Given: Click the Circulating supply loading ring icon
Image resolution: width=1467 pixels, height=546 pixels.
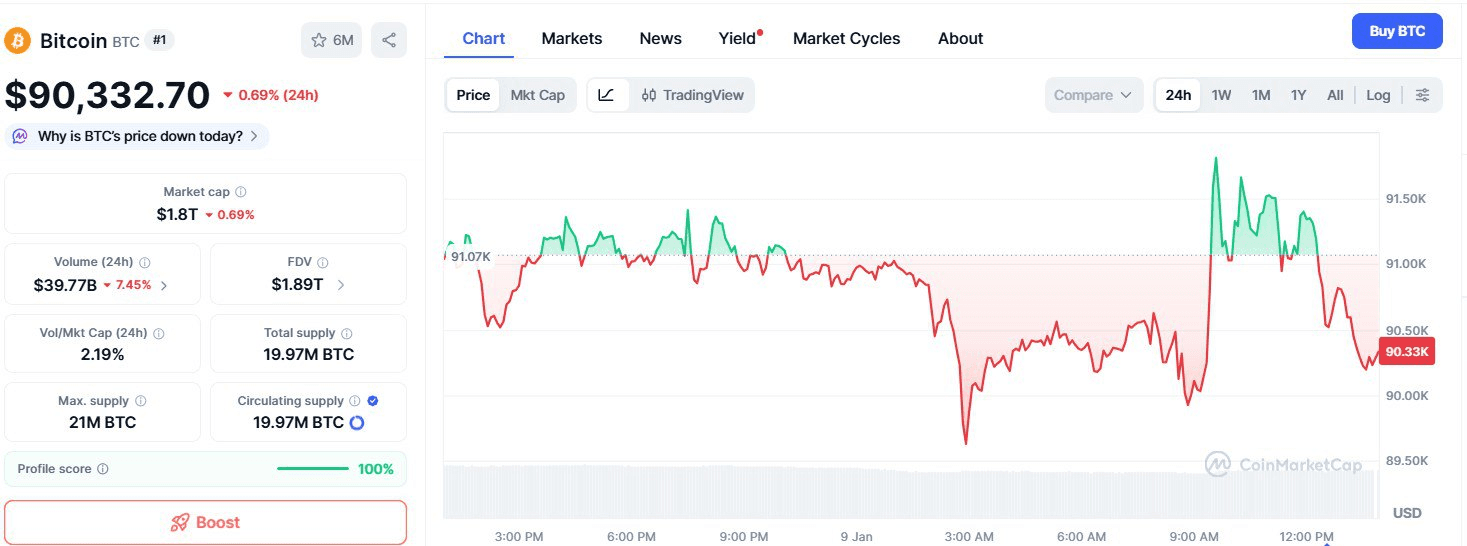Looking at the screenshot, I should point(356,423).
